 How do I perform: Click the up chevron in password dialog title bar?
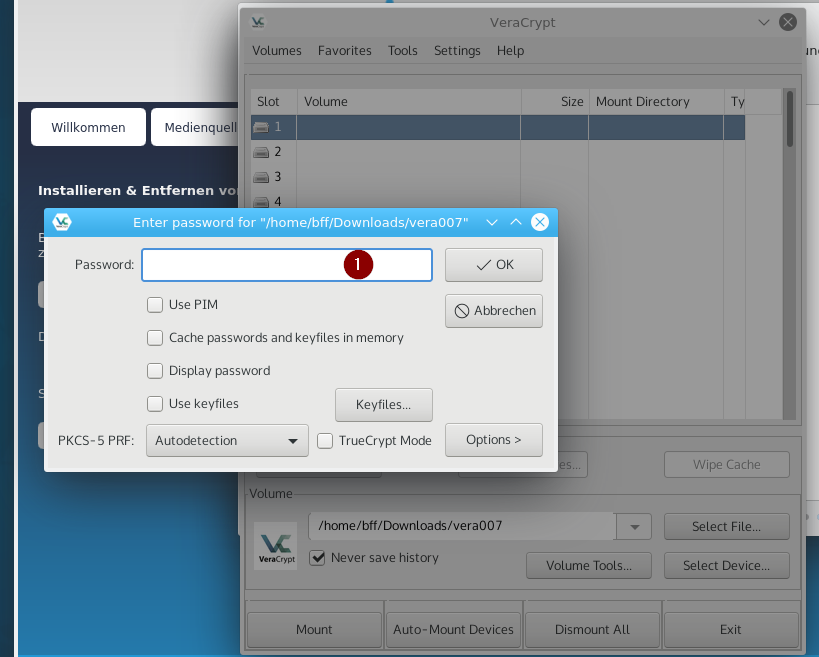pos(516,222)
